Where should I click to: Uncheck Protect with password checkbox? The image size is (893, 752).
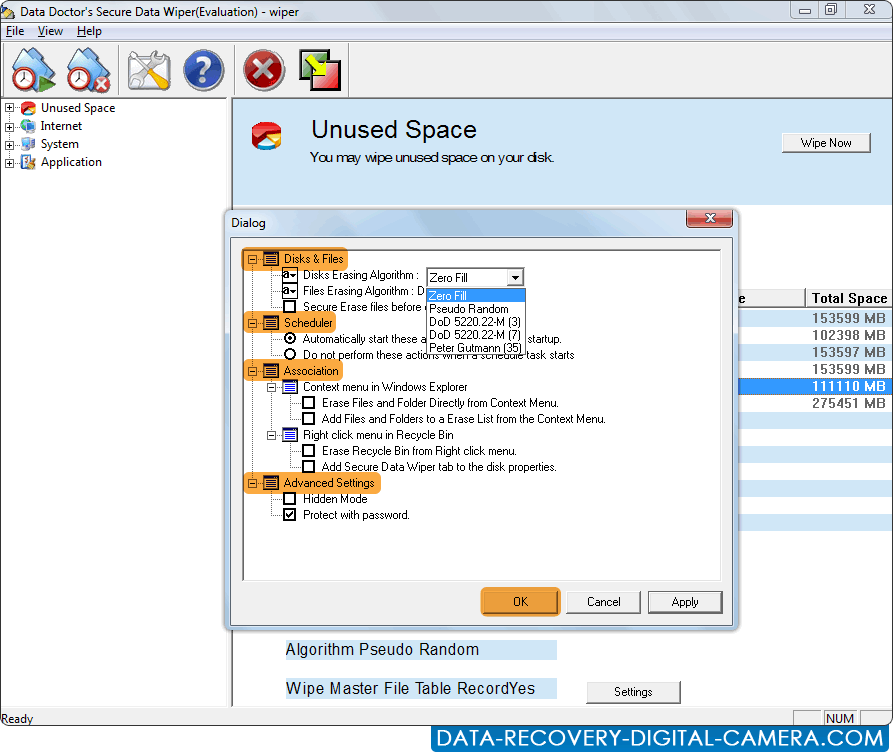click(290, 515)
